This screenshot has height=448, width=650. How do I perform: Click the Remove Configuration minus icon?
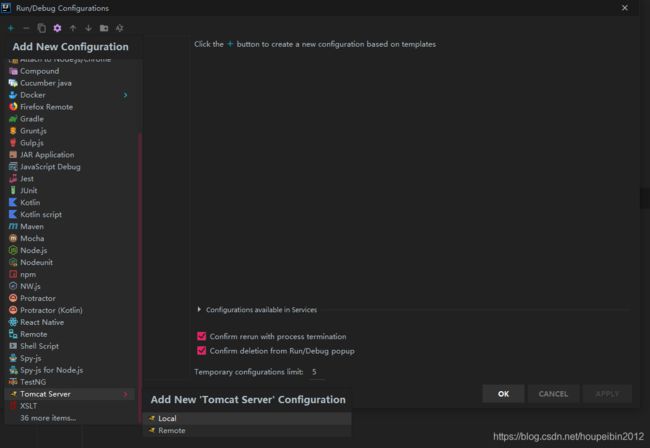click(26, 28)
